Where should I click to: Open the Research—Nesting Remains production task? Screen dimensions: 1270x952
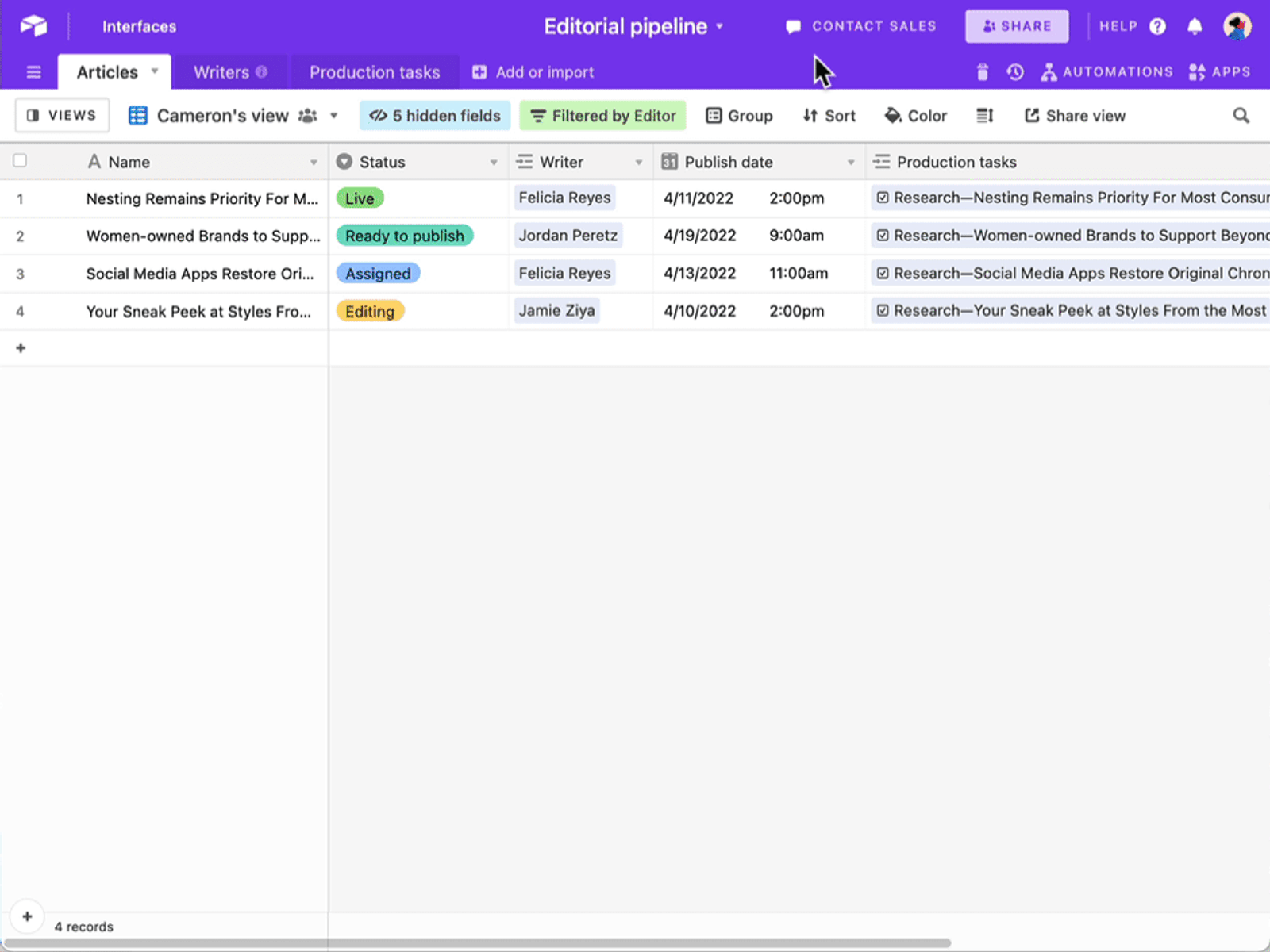[1072, 198]
